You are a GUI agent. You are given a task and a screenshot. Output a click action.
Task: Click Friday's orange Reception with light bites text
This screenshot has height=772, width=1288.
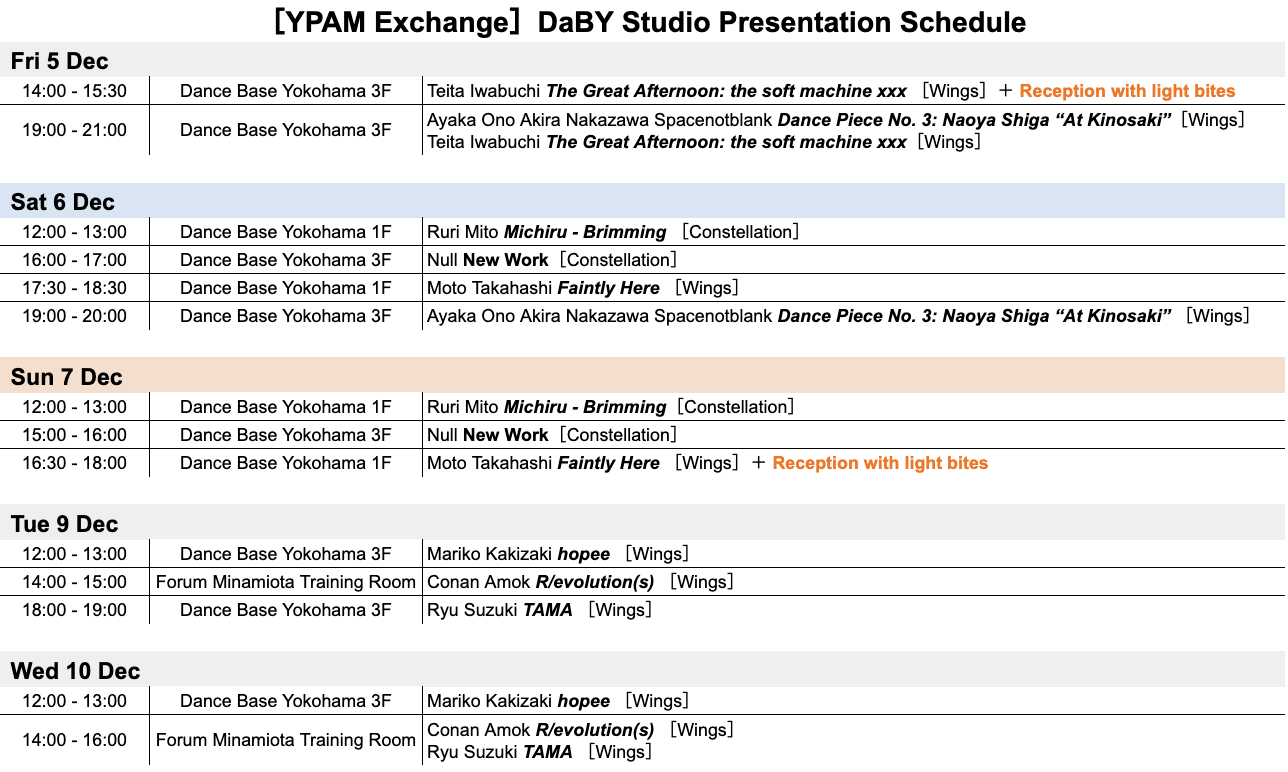1127,91
